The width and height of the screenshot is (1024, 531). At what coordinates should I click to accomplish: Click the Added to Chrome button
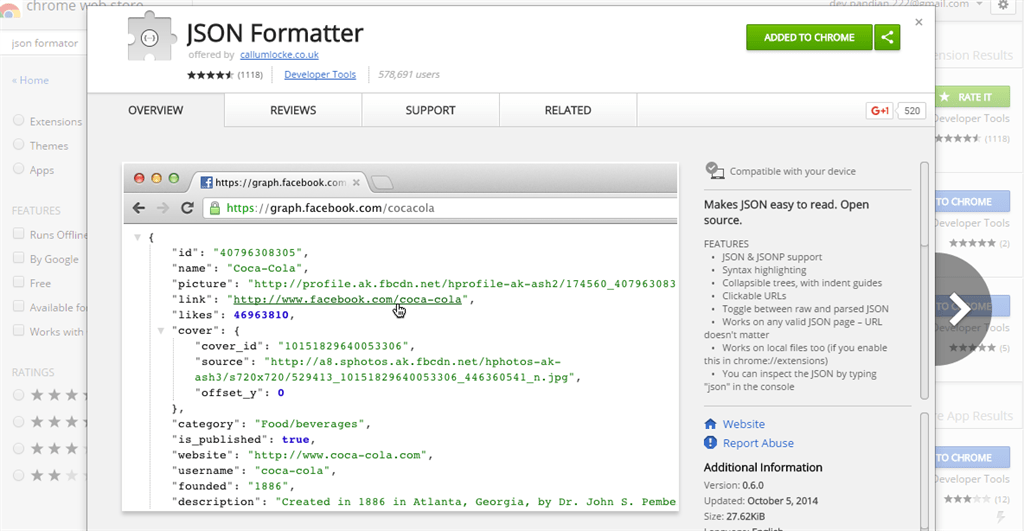[x=809, y=37]
